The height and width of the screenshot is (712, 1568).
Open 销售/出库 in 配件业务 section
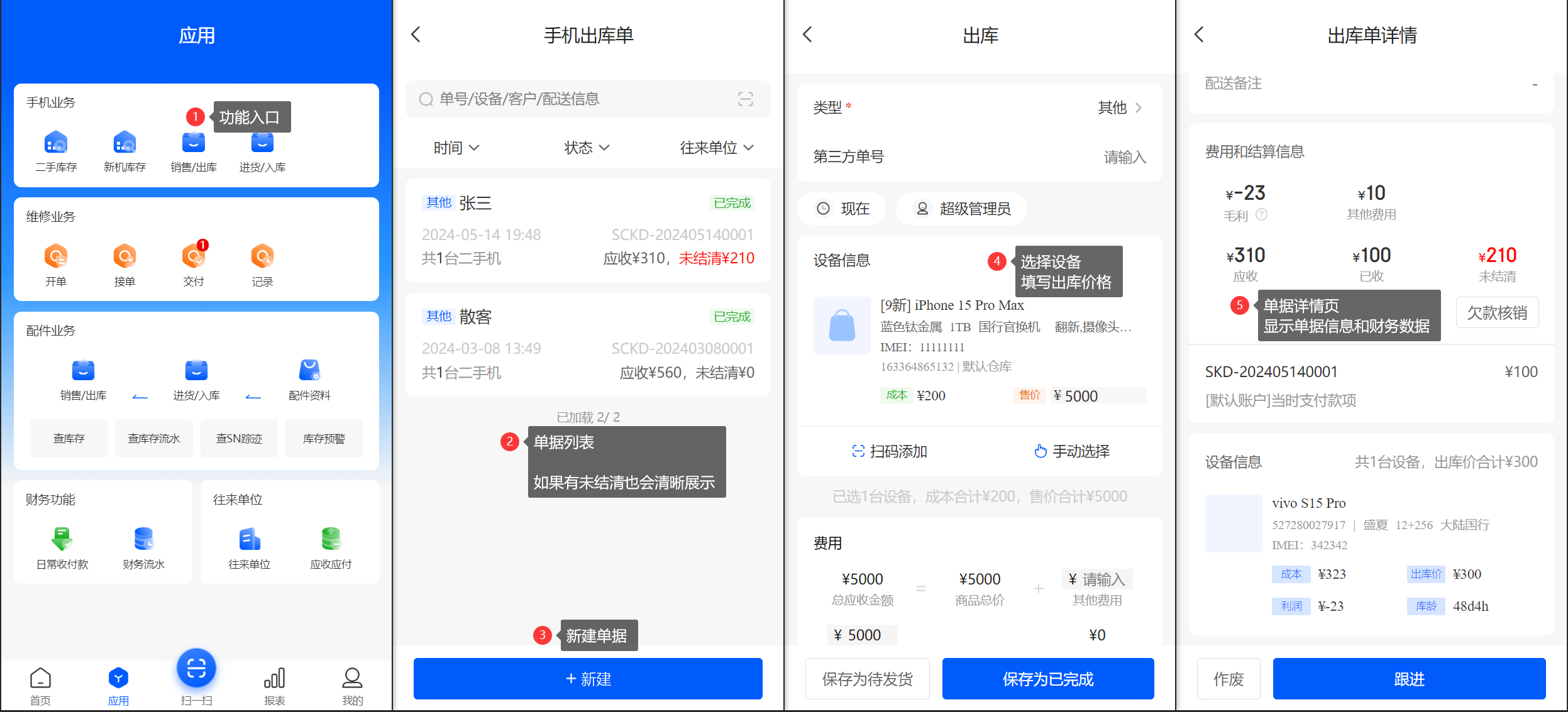(x=83, y=380)
